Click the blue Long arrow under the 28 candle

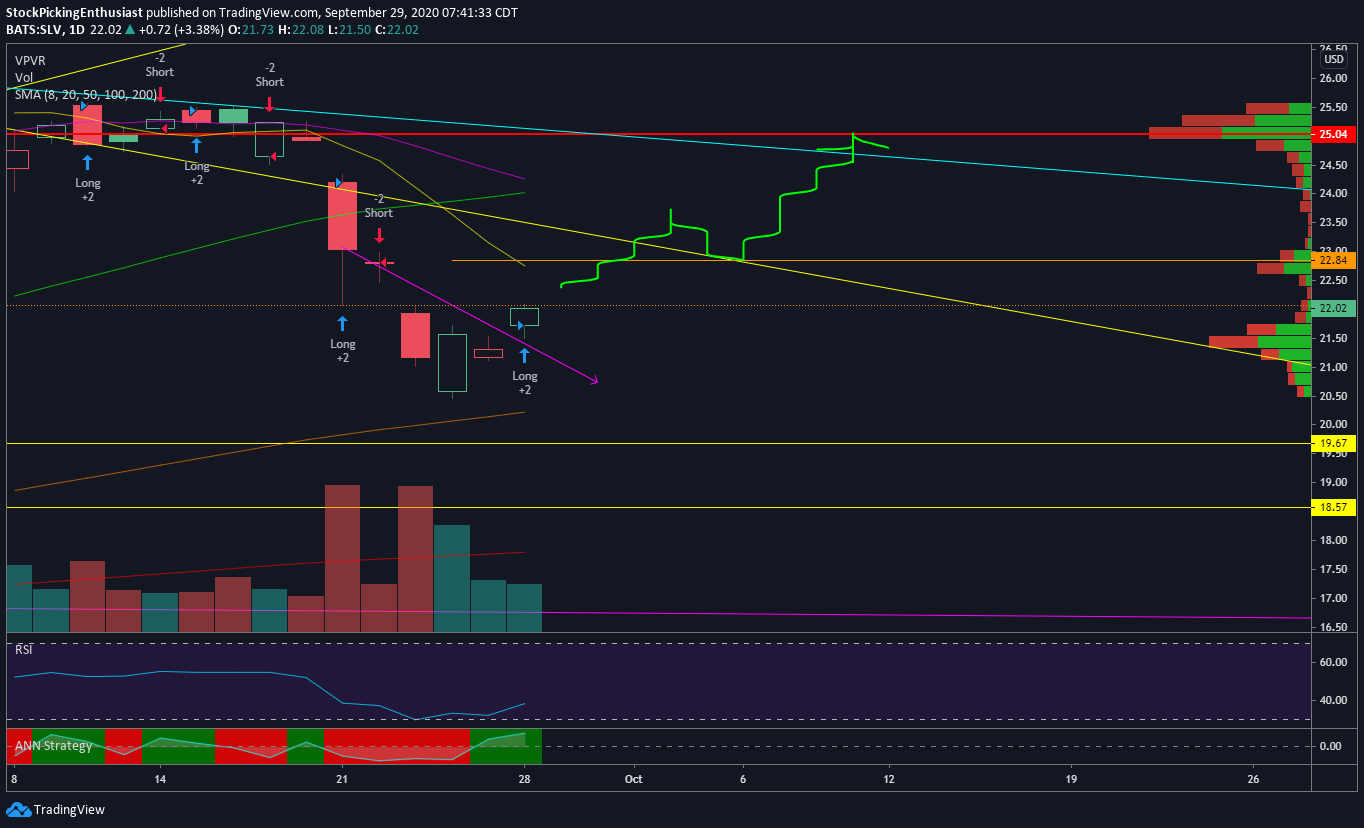click(x=523, y=355)
